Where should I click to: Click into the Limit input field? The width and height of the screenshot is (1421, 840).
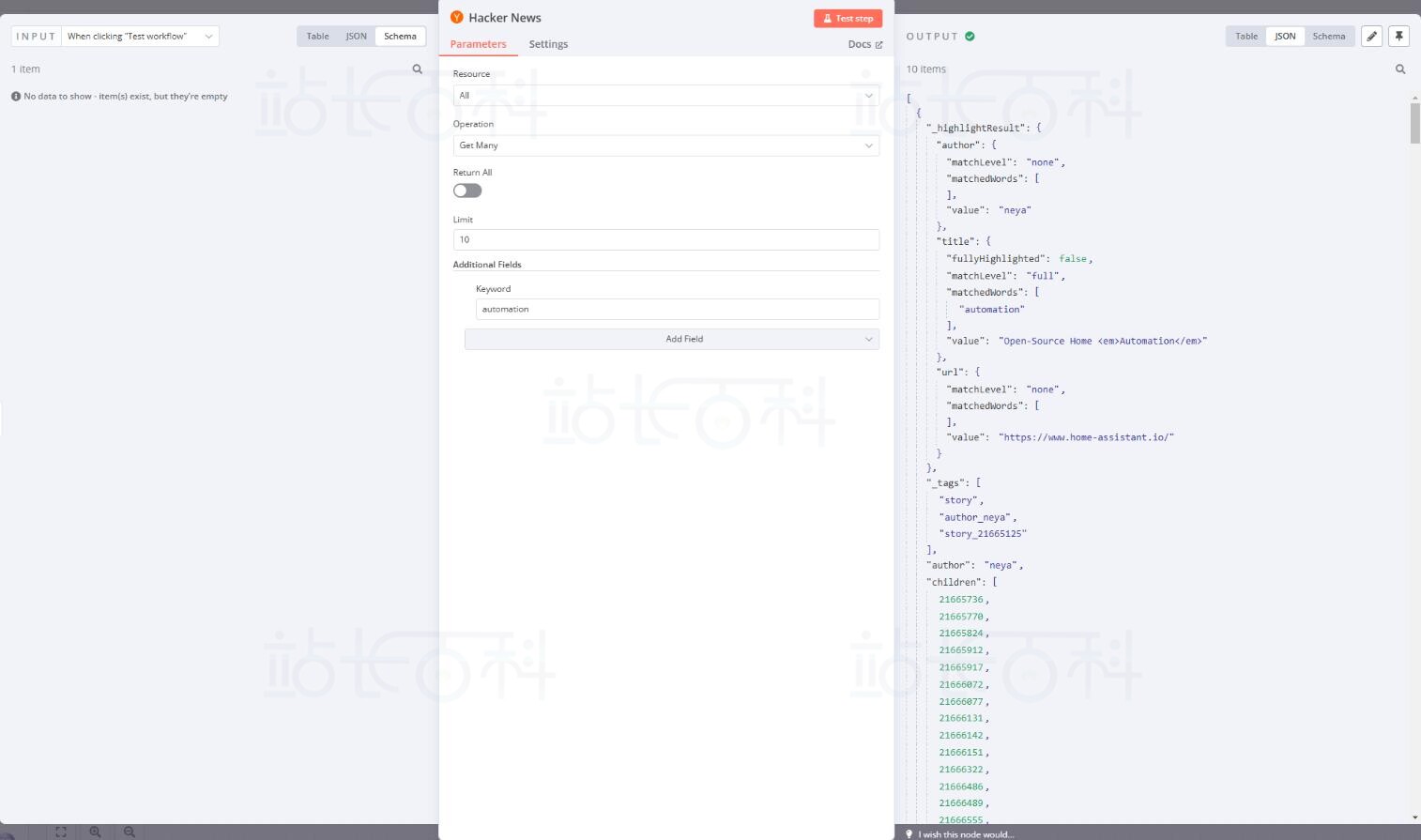click(x=666, y=239)
